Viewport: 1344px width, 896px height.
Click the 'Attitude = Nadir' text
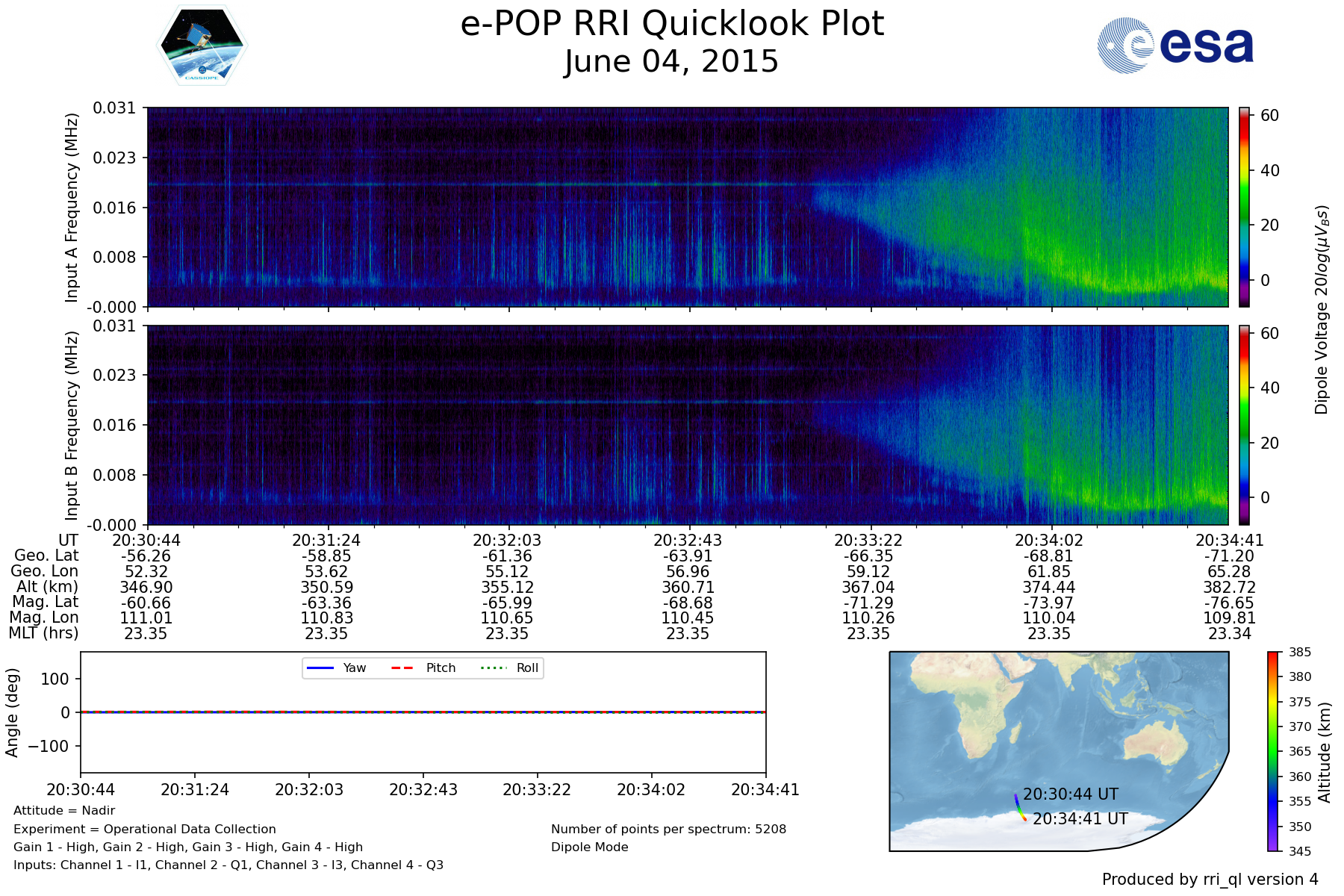click(64, 811)
